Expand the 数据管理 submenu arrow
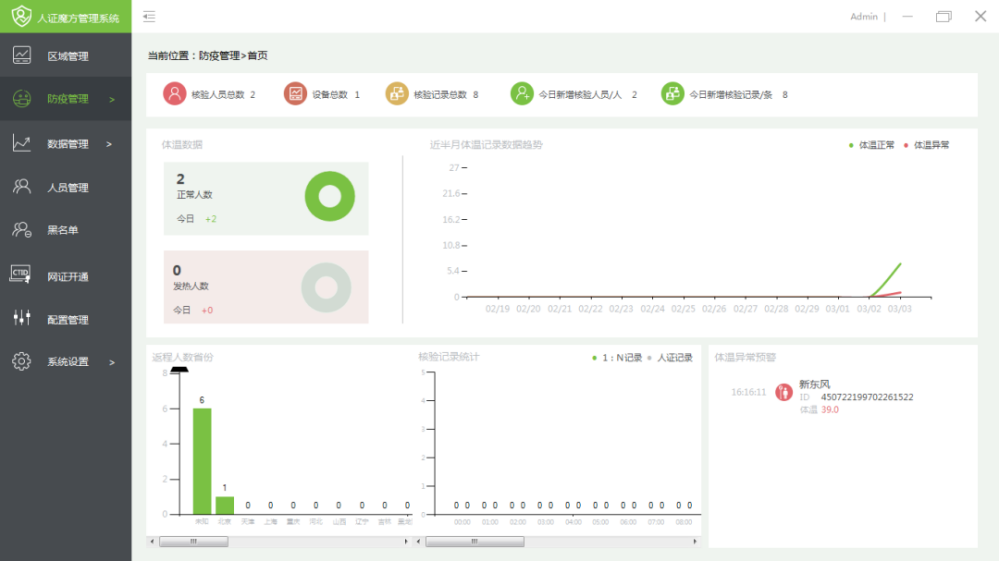Image resolution: width=999 pixels, height=561 pixels. [x=109, y=144]
